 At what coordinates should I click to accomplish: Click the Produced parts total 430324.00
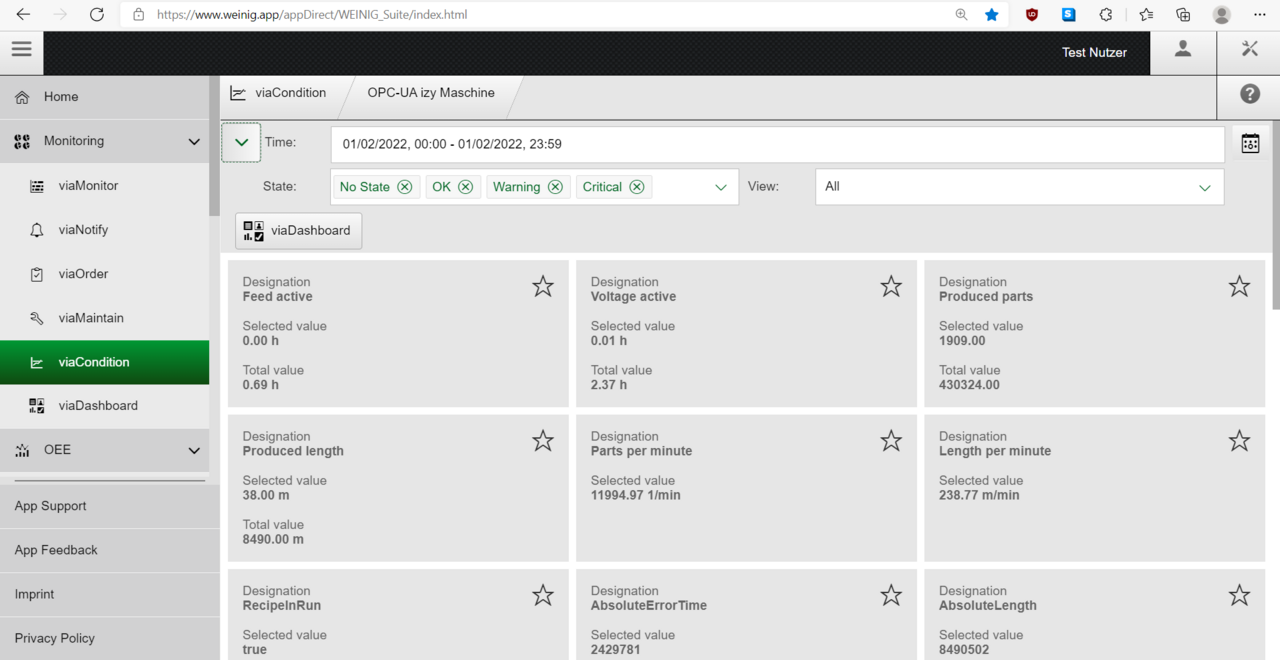pos(969,385)
